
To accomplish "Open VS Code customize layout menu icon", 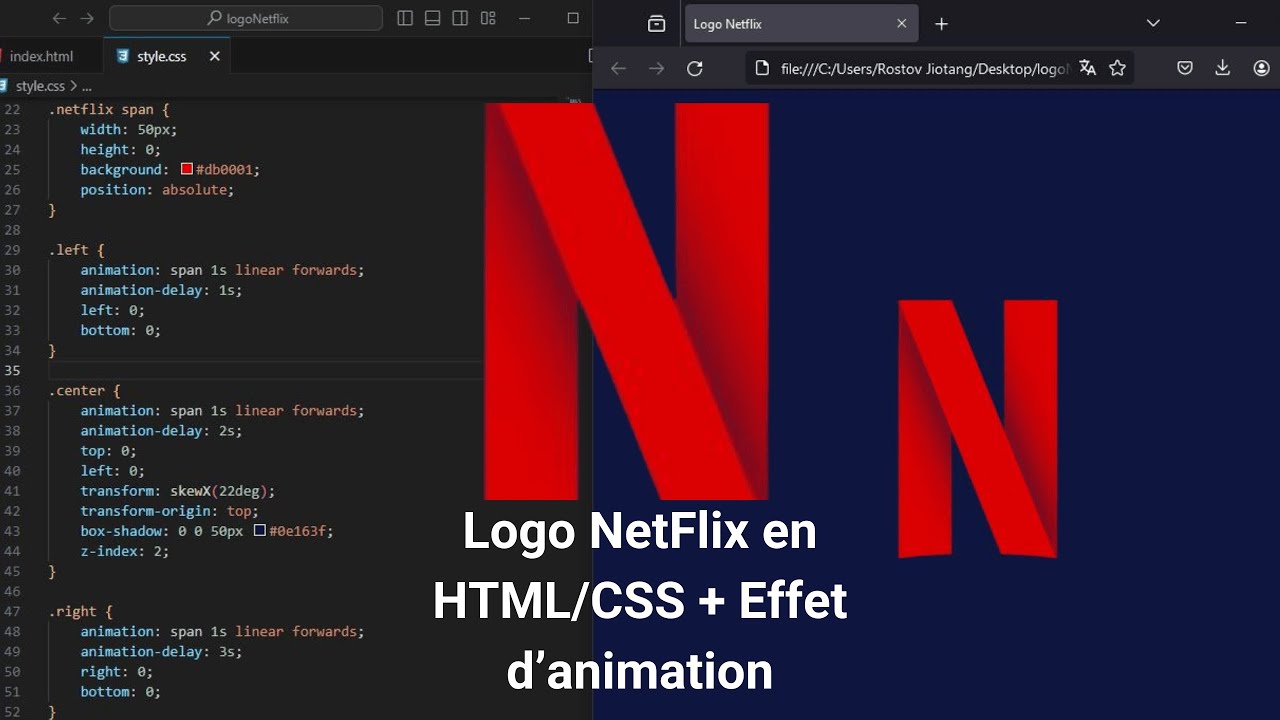I will click(488, 18).
